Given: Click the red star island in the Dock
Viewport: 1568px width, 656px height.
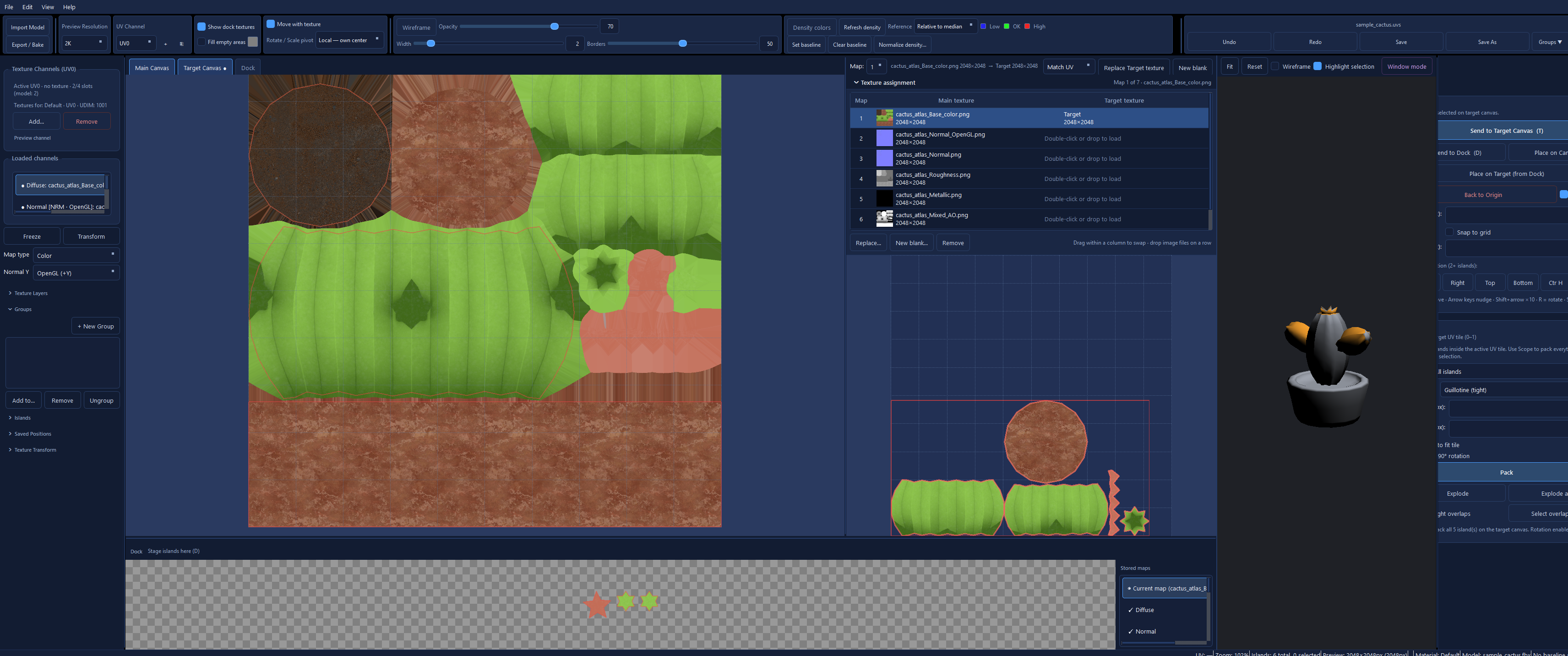Looking at the screenshot, I should click(x=597, y=604).
